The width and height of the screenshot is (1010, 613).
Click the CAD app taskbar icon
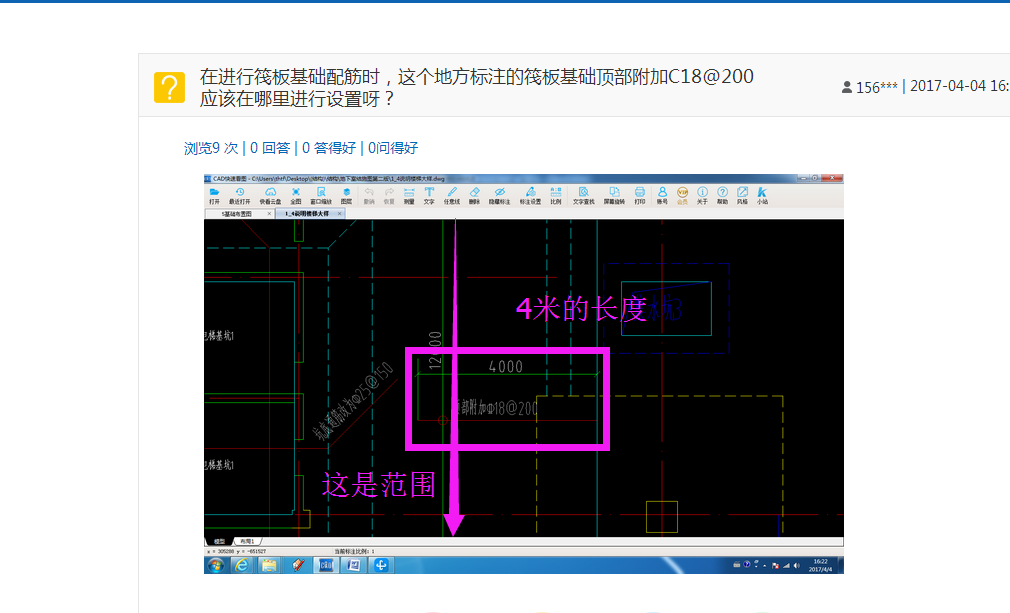325,565
